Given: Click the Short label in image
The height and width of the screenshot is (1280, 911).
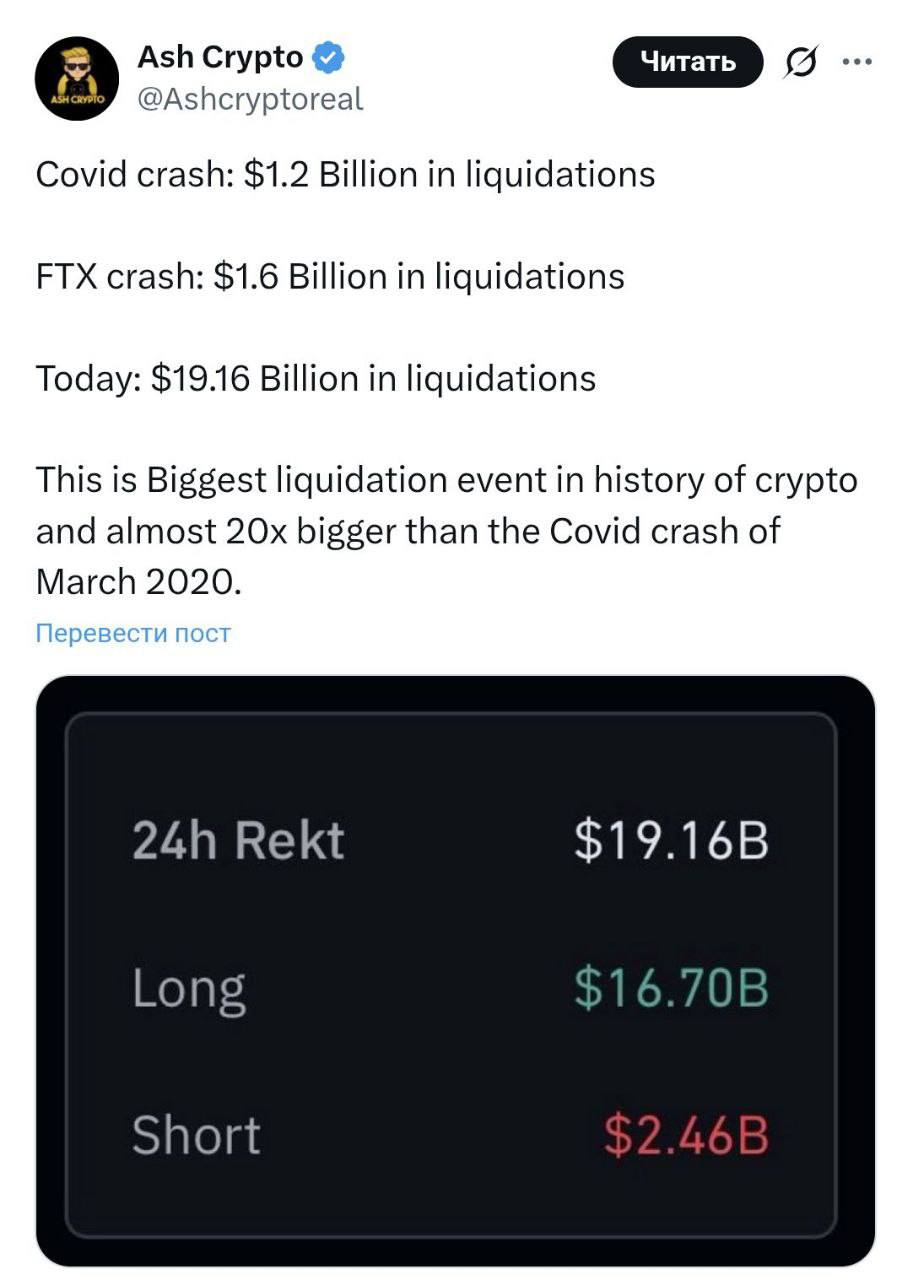Looking at the screenshot, I should (196, 1135).
